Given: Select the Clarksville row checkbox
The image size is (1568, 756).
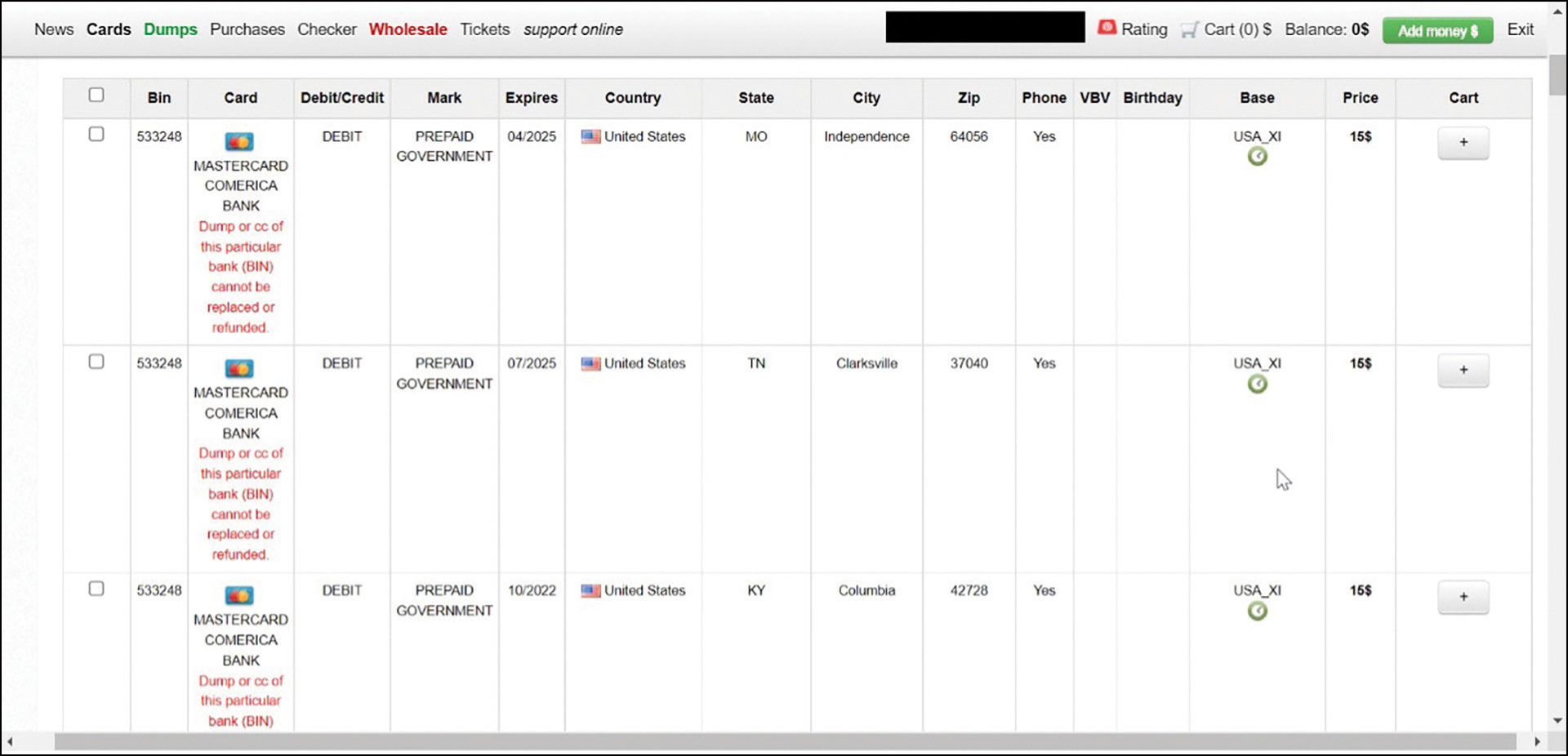Looking at the screenshot, I should (96, 362).
